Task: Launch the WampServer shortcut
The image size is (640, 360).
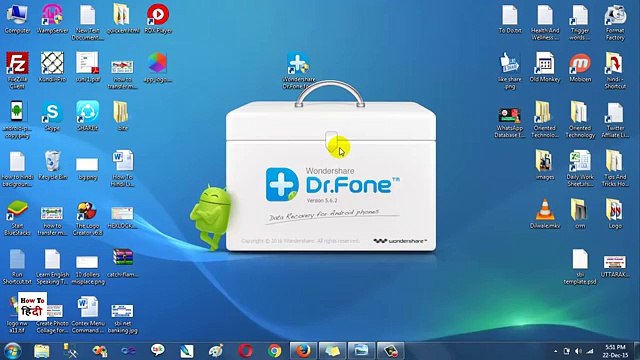Action: tap(52, 19)
